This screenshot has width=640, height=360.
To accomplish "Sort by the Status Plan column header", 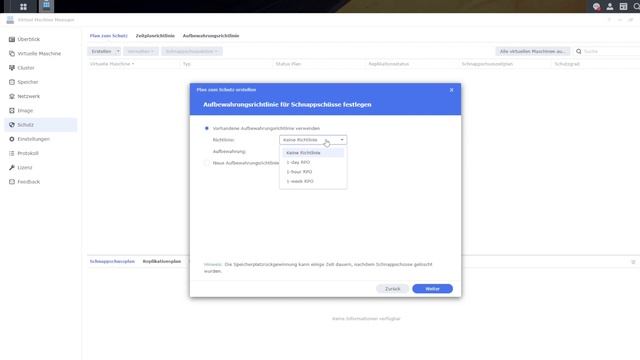I will [288, 64].
